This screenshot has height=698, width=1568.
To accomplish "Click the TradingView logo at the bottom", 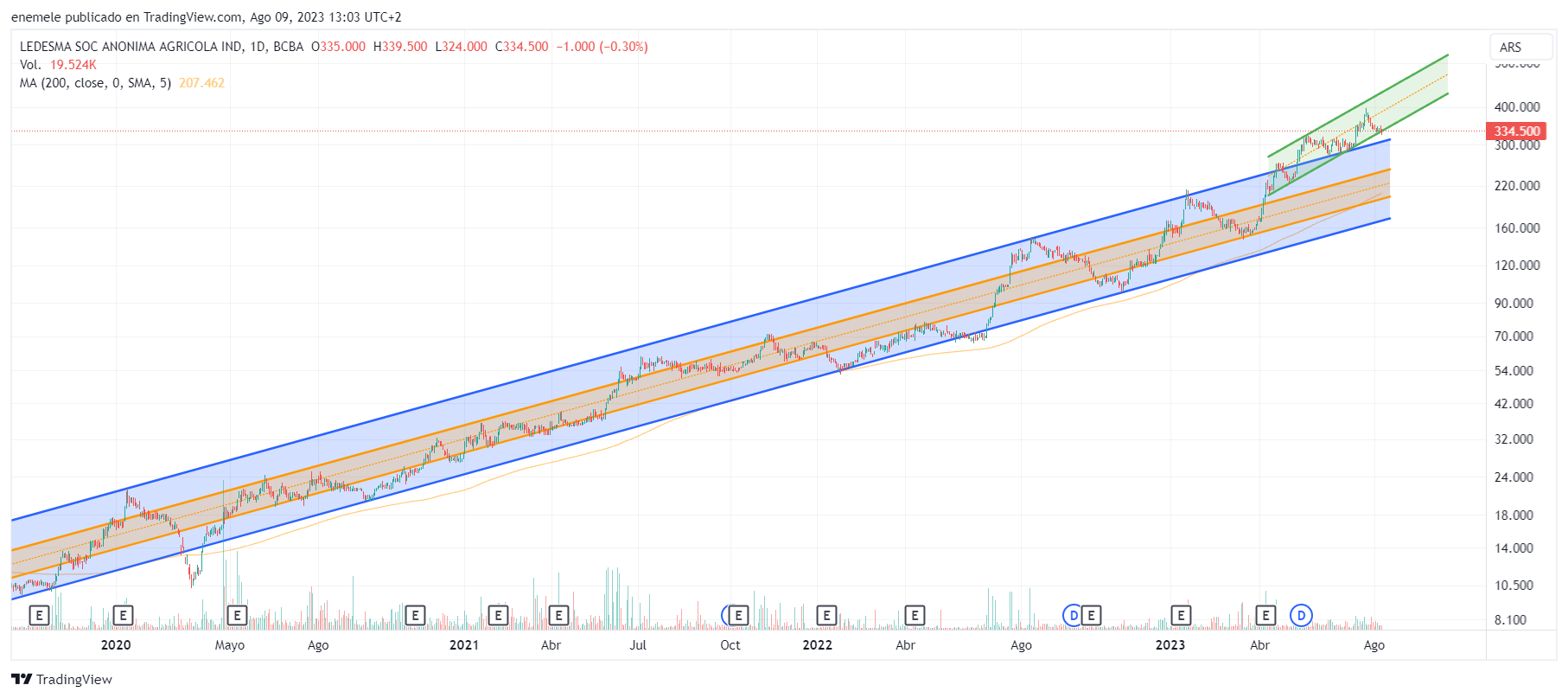I will tap(62, 679).
